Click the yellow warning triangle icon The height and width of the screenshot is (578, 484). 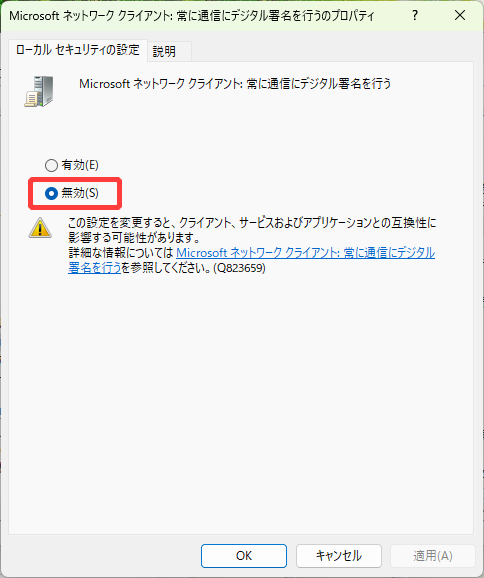pyautogui.click(x=40, y=228)
